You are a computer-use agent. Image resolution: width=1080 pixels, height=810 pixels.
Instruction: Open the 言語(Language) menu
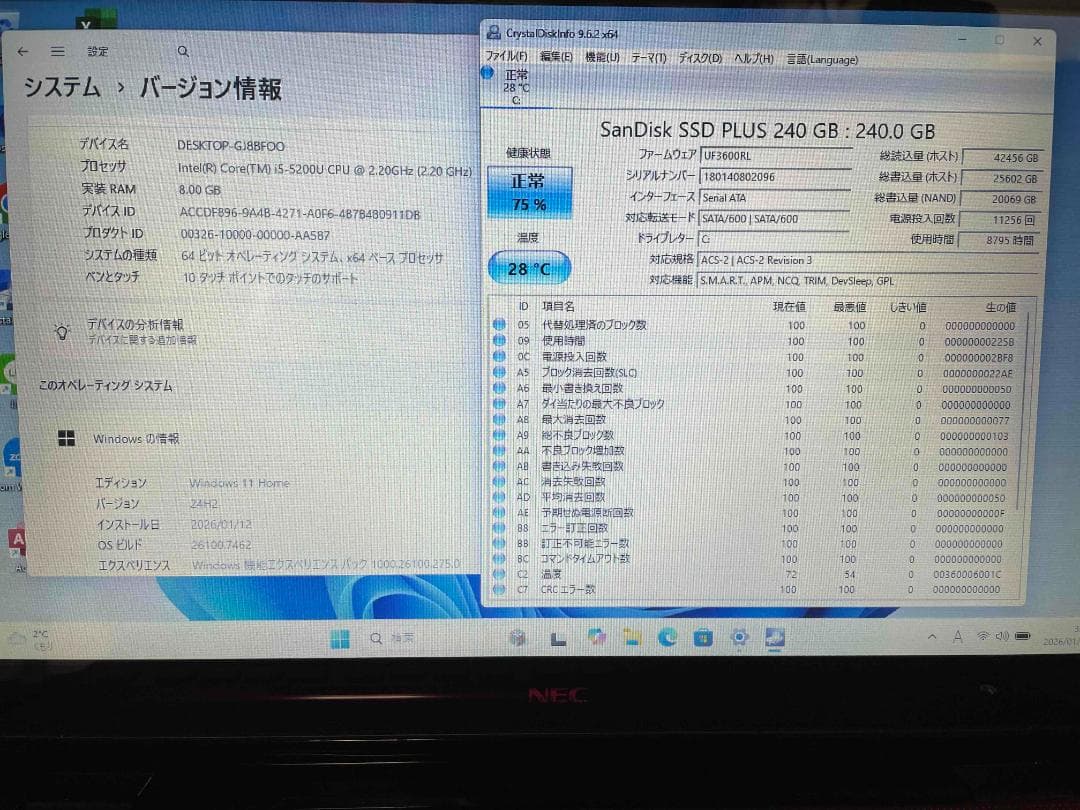coord(822,58)
